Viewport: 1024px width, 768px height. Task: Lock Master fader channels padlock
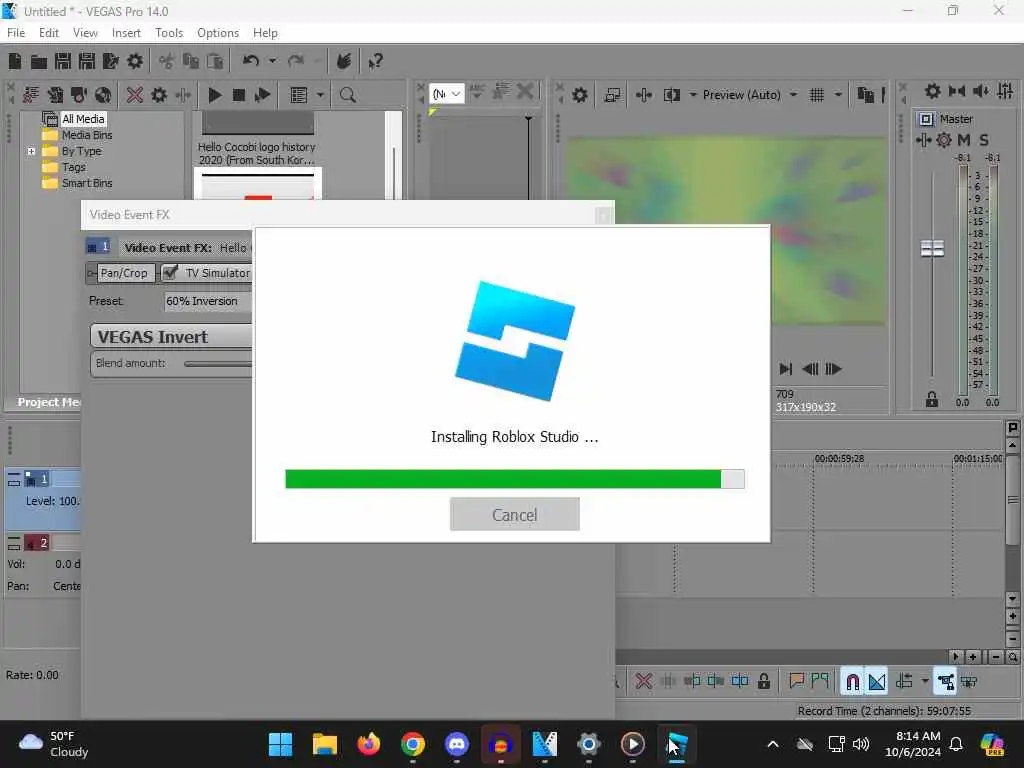point(931,400)
